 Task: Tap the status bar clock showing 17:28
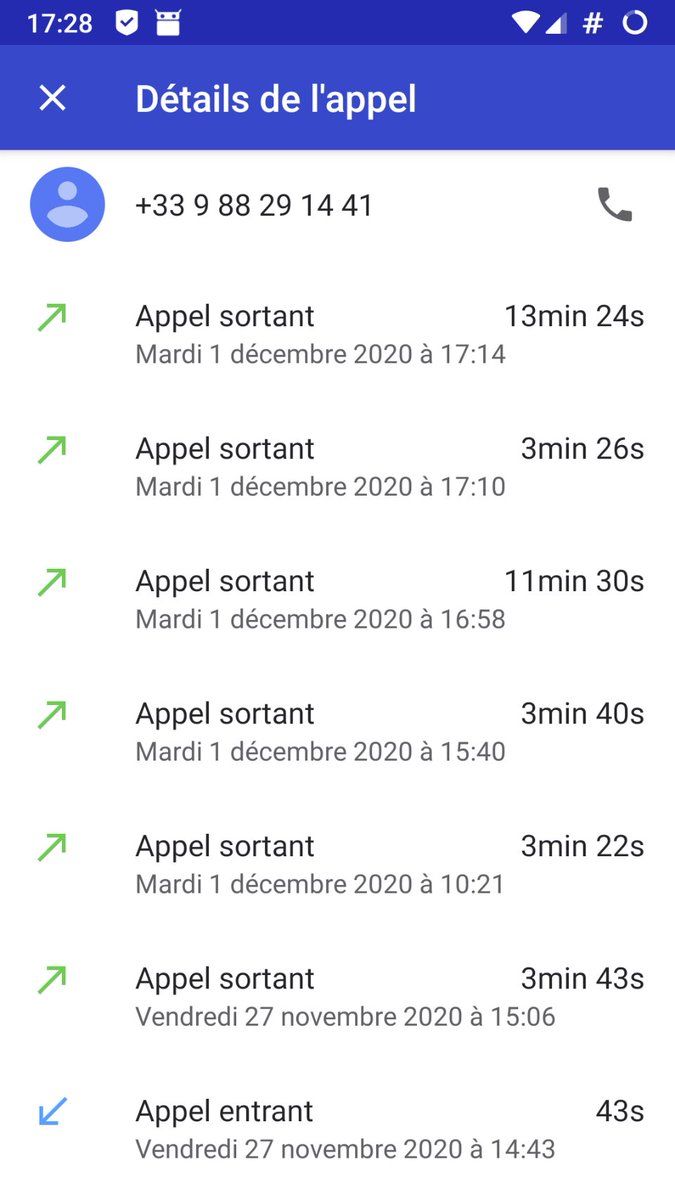pyautogui.click(x=59, y=23)
